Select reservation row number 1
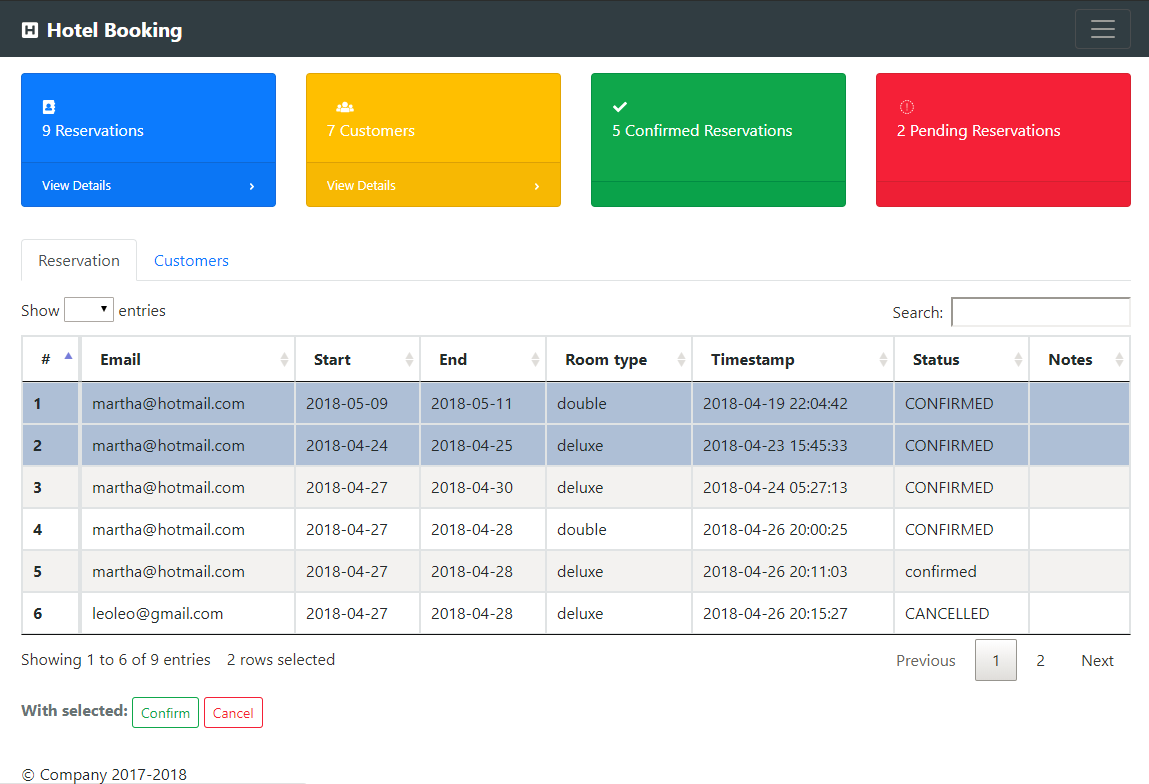 576,404
